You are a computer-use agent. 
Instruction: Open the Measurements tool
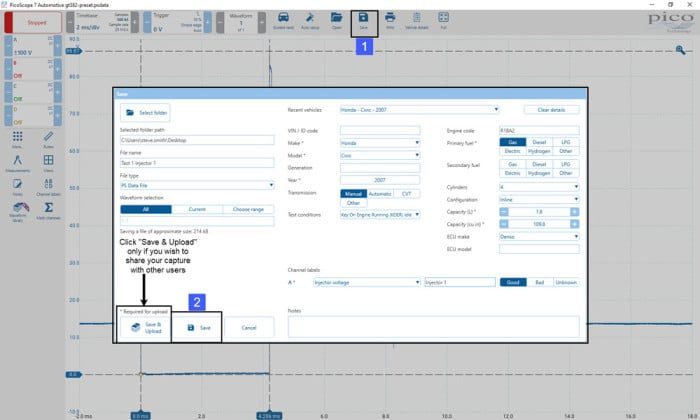(x=17, y=163)
